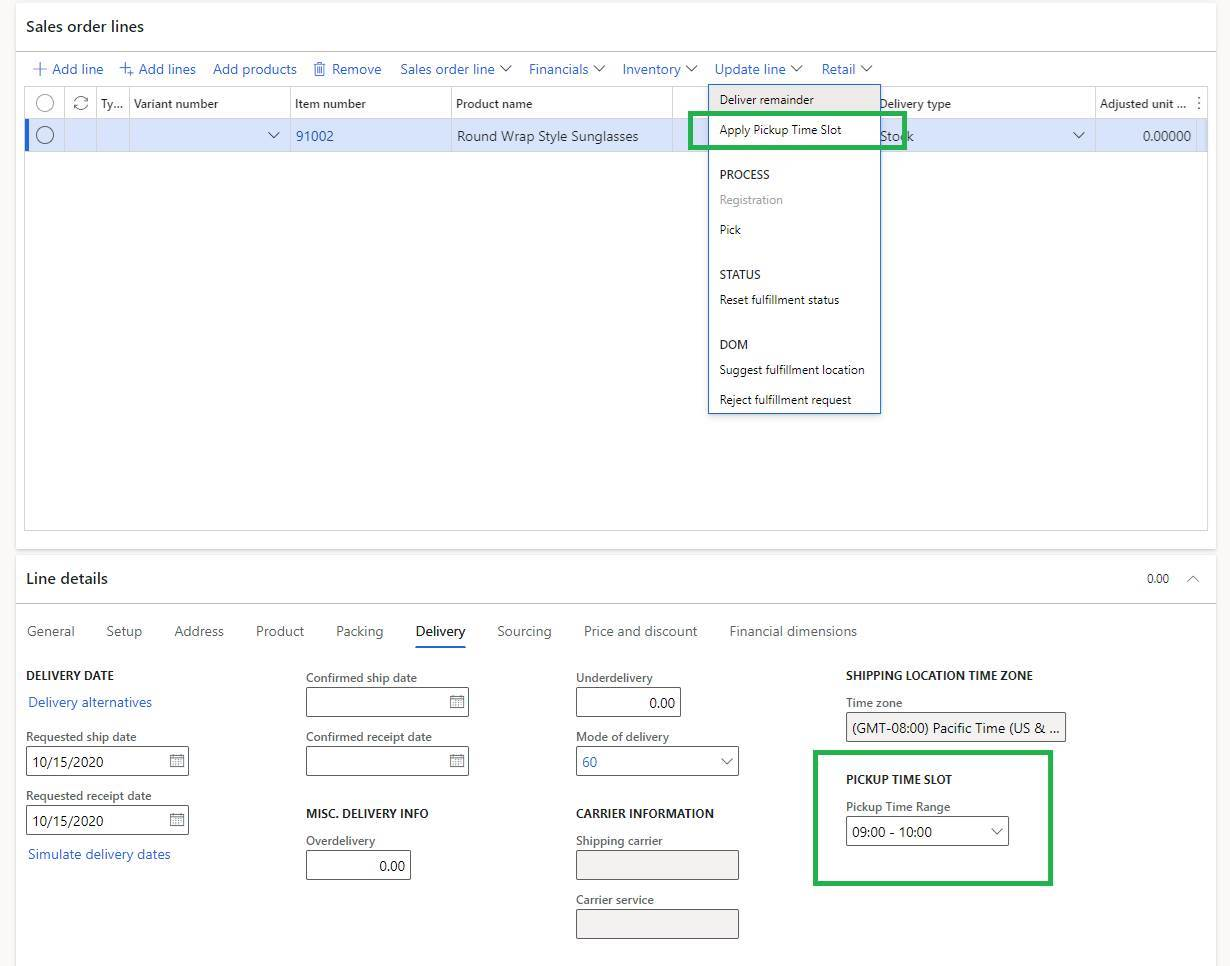Screen dimensions: 1230x966
Task: Open the Confirmed ship date calendar picker
Action: tap(458, 702)
